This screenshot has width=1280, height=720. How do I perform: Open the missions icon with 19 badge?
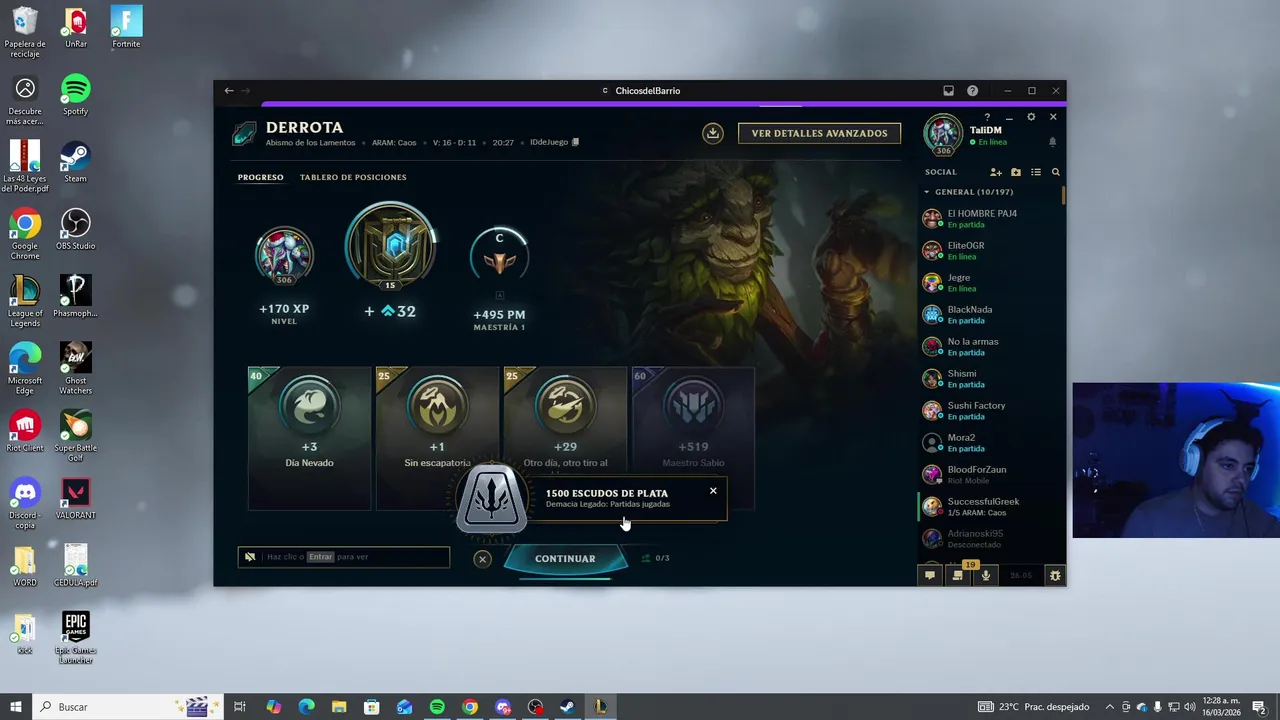(x=958, y=574)
